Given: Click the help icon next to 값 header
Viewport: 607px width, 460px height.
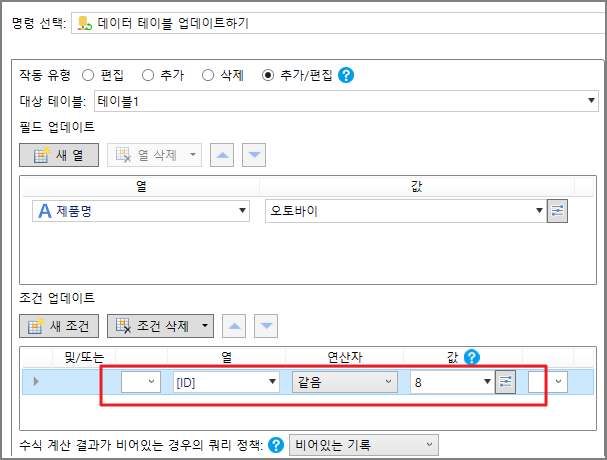Looking at the screenshot, I should point(472,357).
